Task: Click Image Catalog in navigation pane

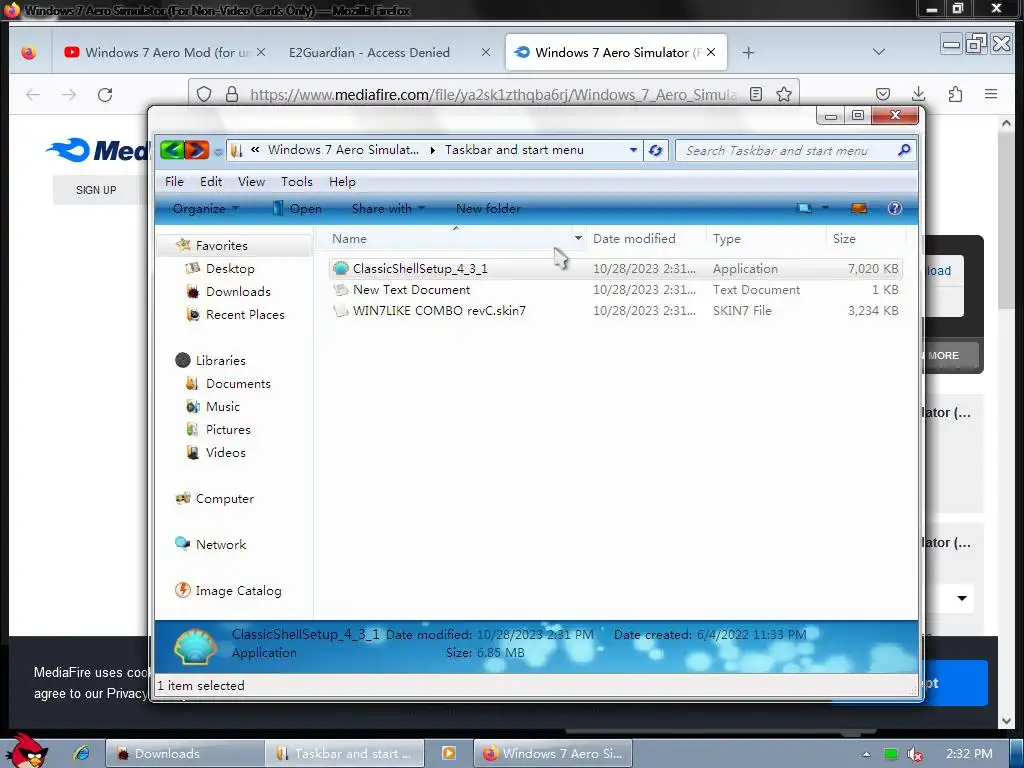Action: [238, 590]
